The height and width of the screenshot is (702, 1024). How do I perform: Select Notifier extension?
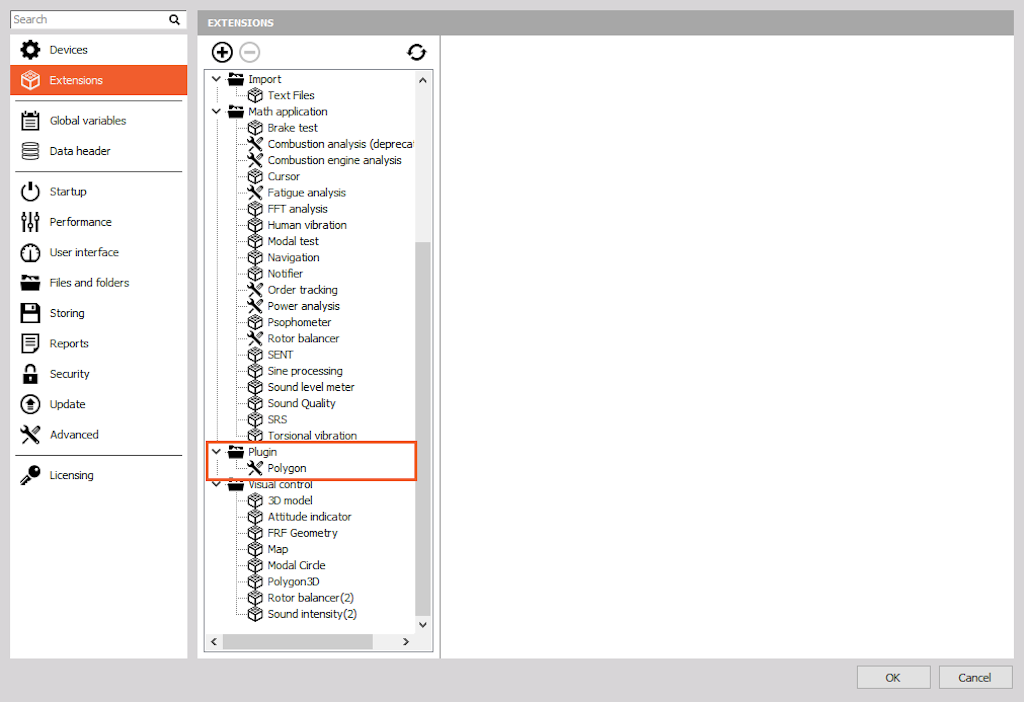(285, 274)
